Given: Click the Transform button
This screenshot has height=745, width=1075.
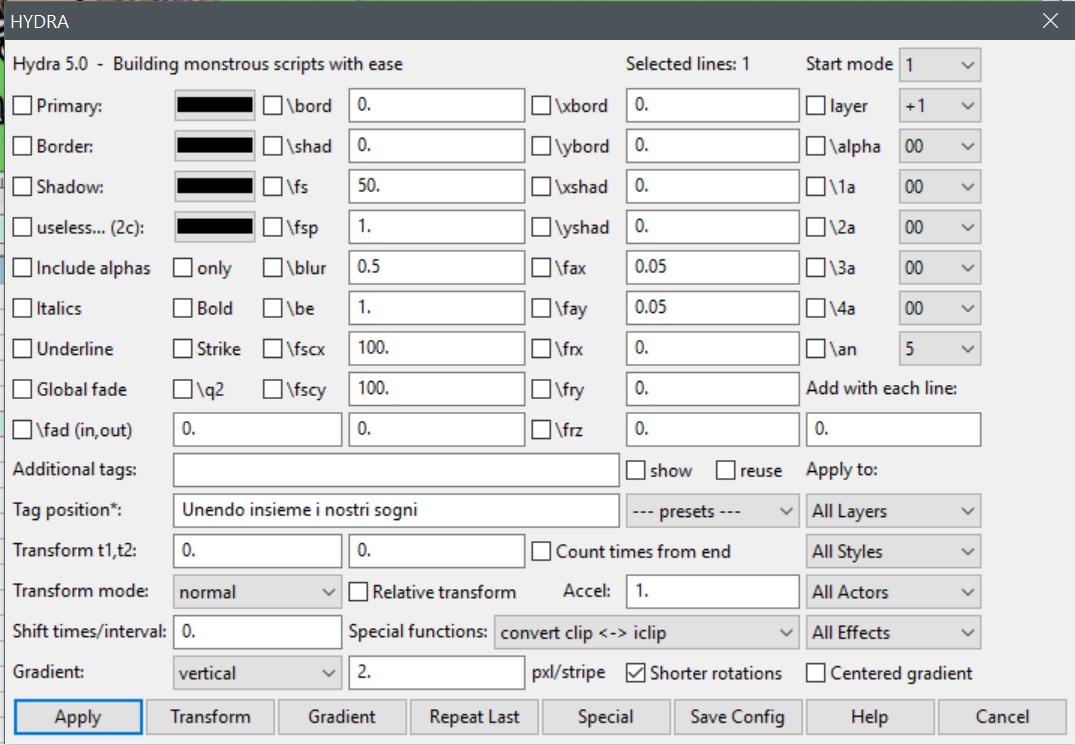Looking at the screenshot, I should (210, 717).
